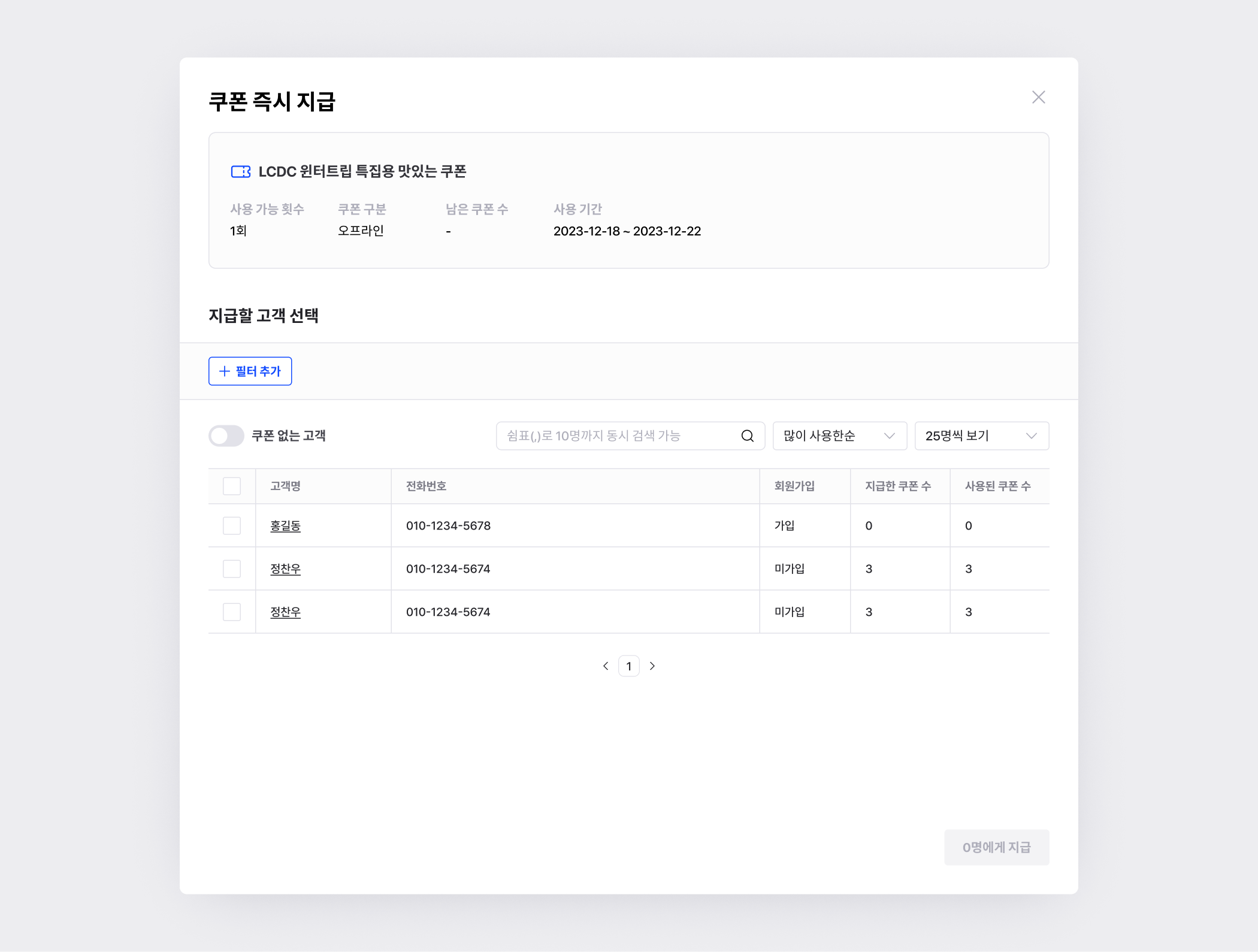Click the 지급한 쿠폰 수 column header
Viewport: 1258px width, 952px height.
pos(897,486)
